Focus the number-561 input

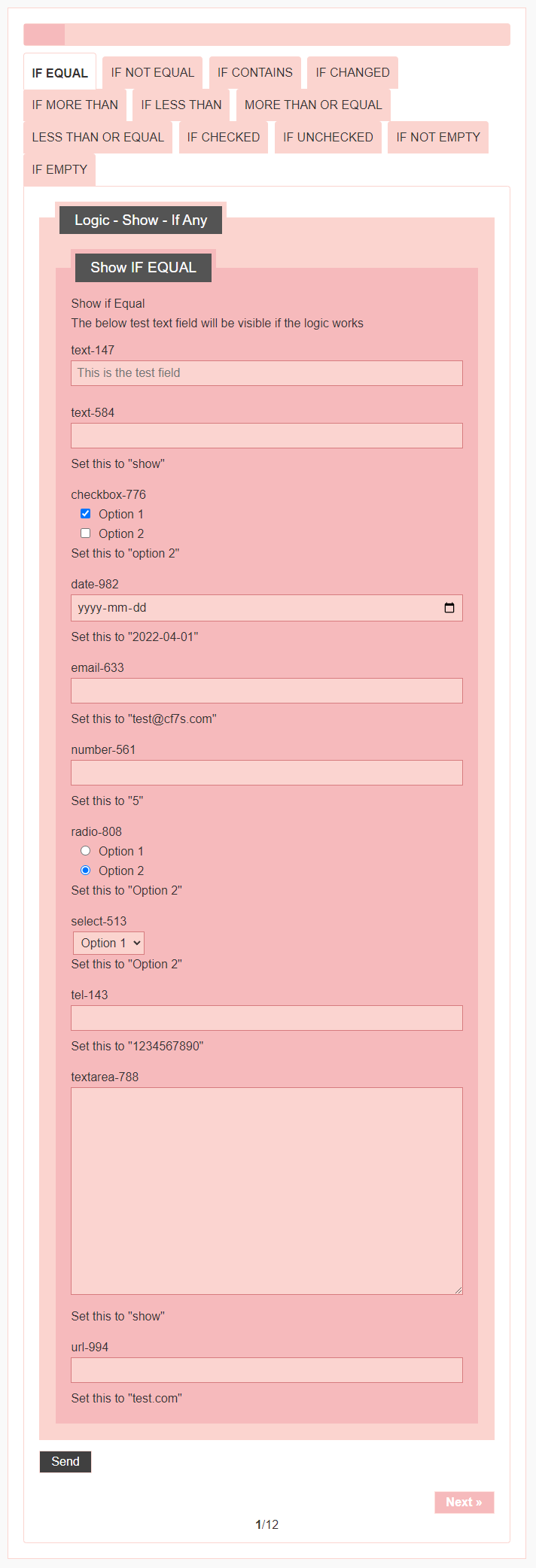tap(266, 773)
